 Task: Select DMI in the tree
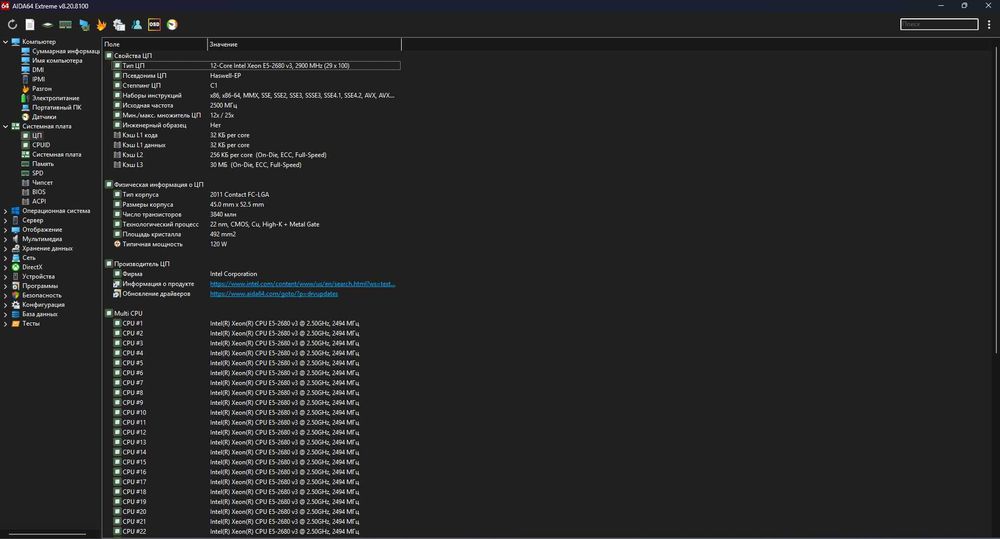(x=38, y=70)
